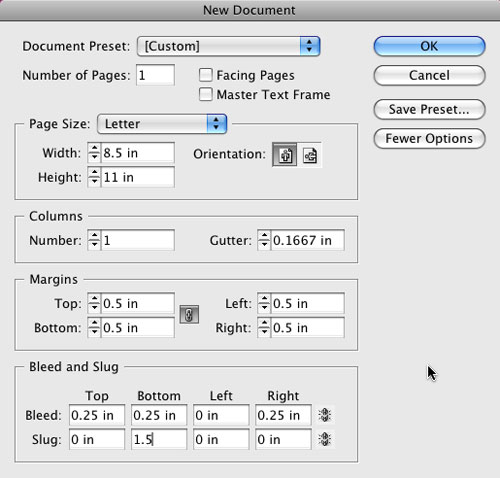Screen dimensions: 500x478
Task: Toggle the Bleed link chain icon
Action: tap(324, 415)
